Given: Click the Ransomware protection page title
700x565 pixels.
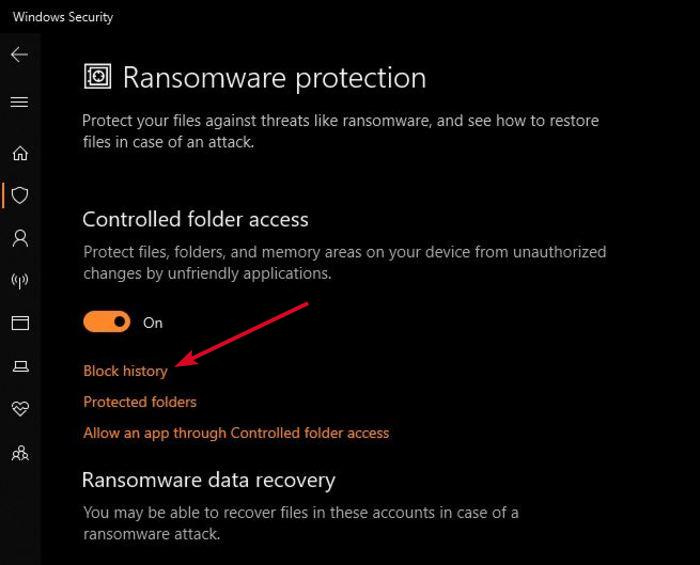Looking at the screenshot, I should point(274,77).
